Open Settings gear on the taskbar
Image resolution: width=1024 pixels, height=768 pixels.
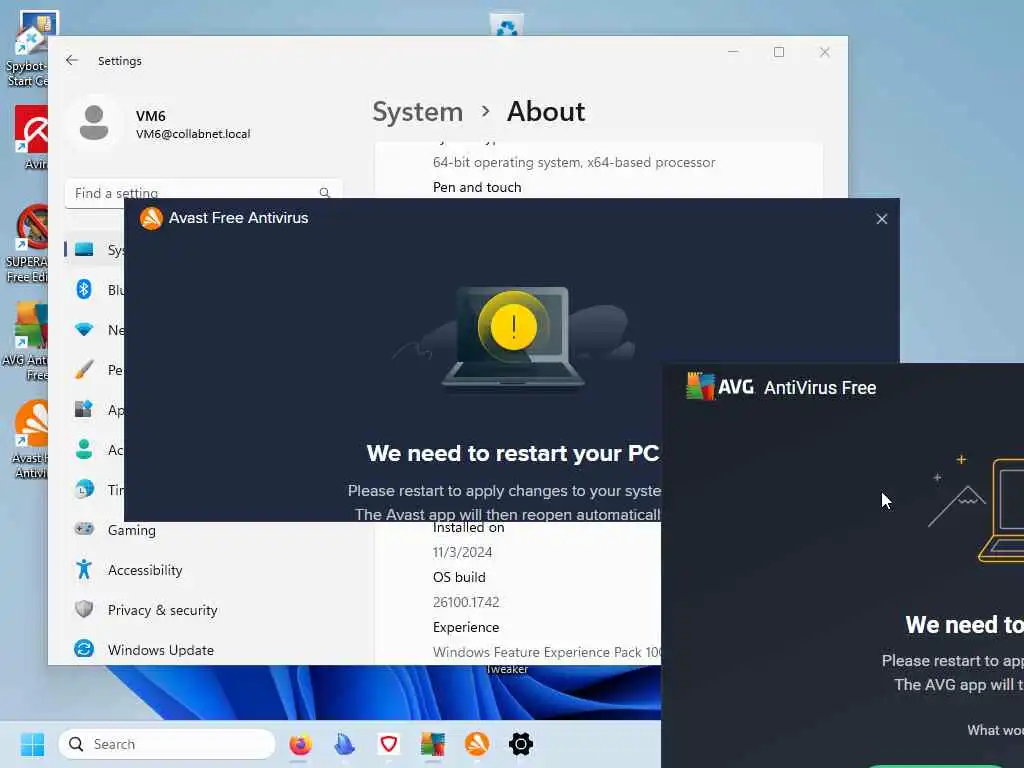(520, 744)
